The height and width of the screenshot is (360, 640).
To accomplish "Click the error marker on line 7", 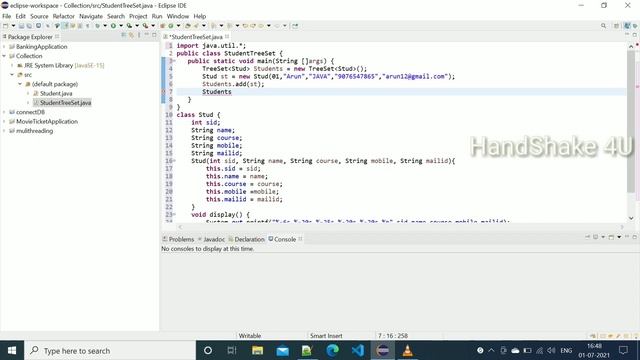I will click(164, 92).
